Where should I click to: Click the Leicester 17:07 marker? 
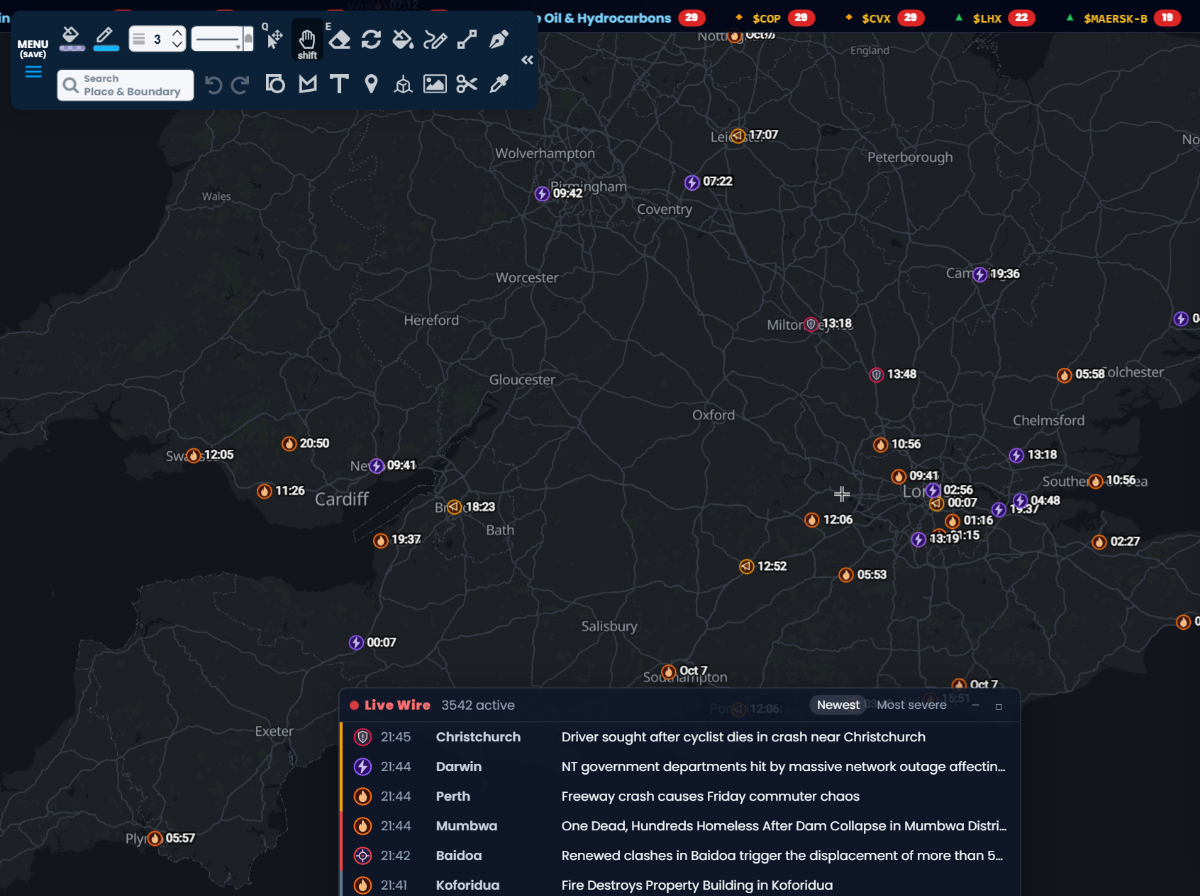click(738, 135)
